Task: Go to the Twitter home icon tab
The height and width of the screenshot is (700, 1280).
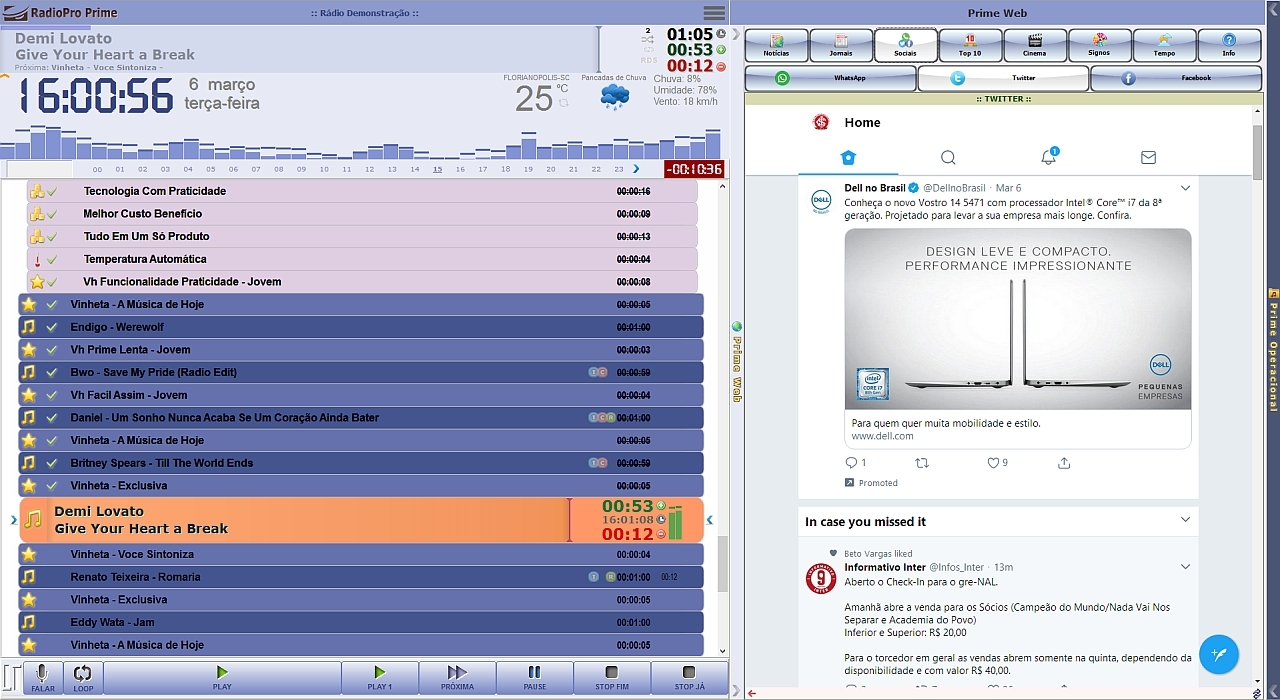Action: click(x=848, y=157)
